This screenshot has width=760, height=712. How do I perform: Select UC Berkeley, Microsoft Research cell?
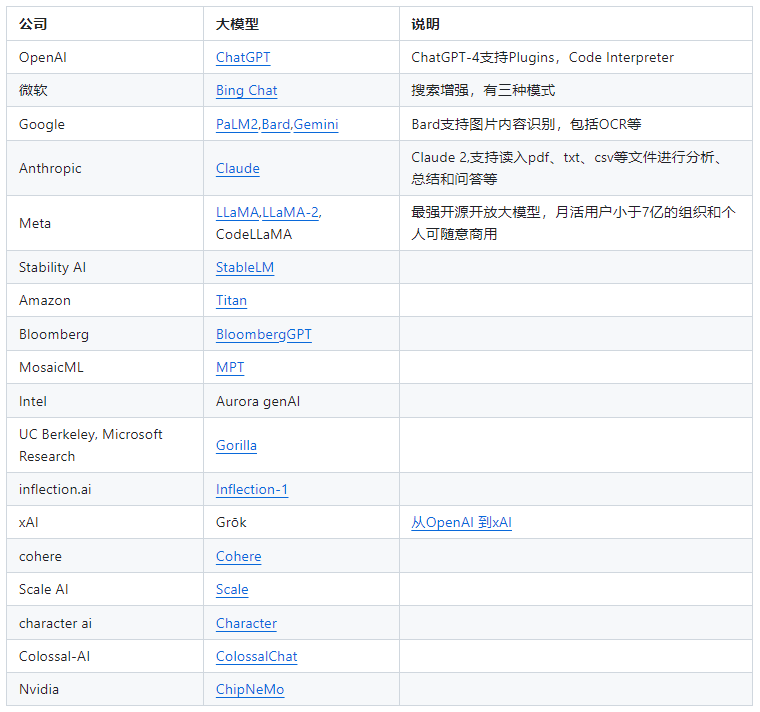coord(105,445)
